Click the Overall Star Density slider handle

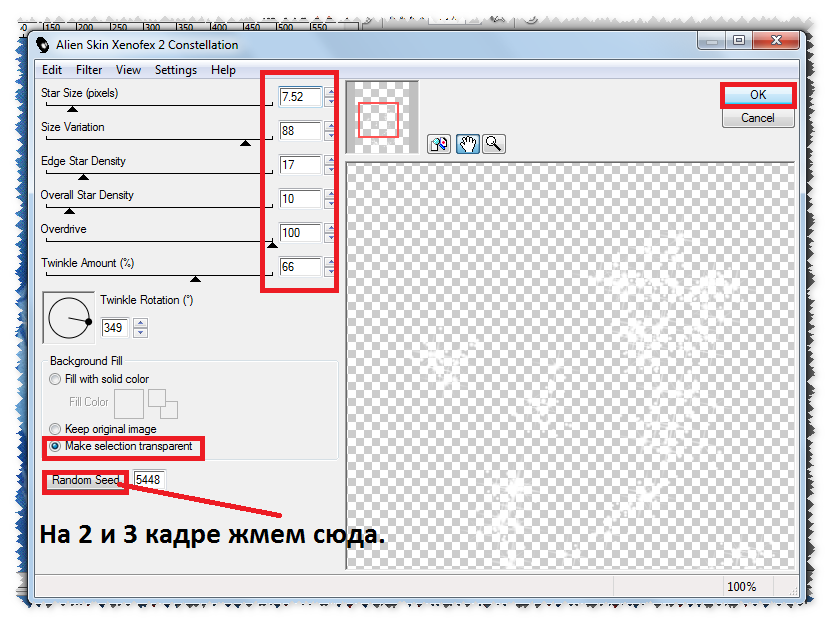[69, 211]
